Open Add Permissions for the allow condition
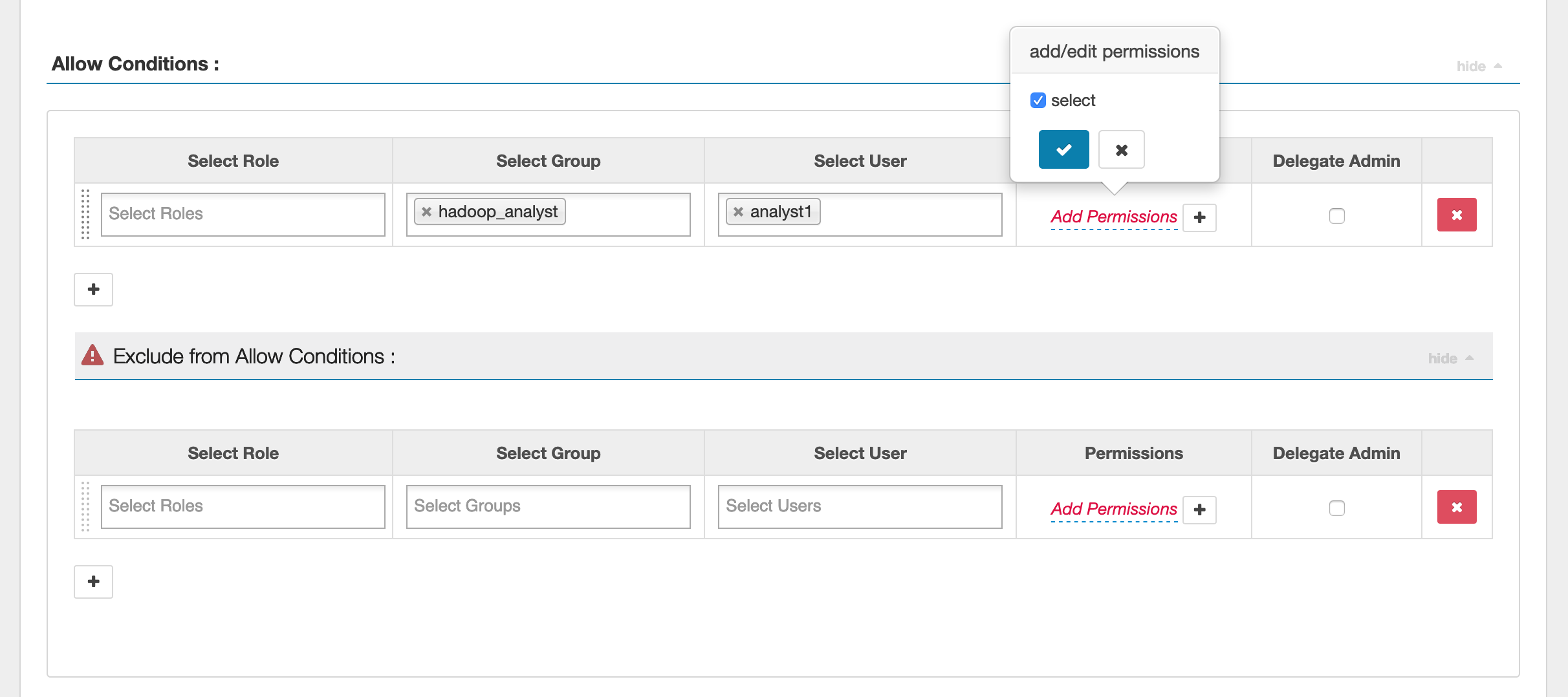This screenshot has width=1568, height=697. click(x=1113, y=217)
